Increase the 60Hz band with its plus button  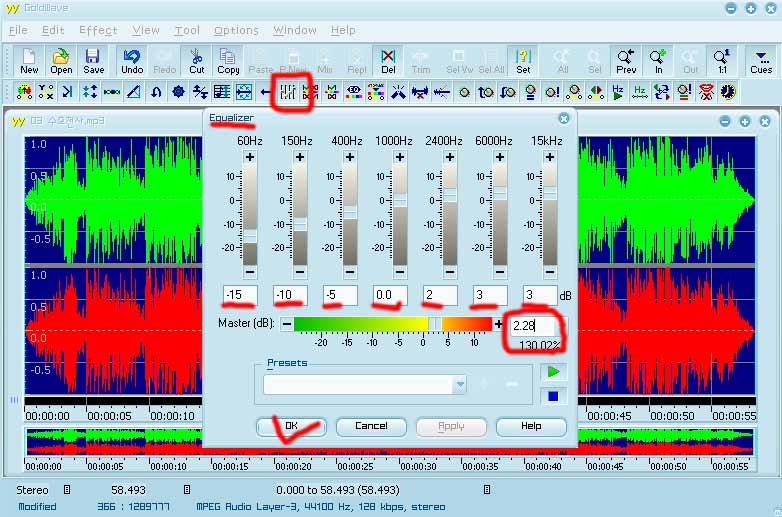tap(250, 158)
